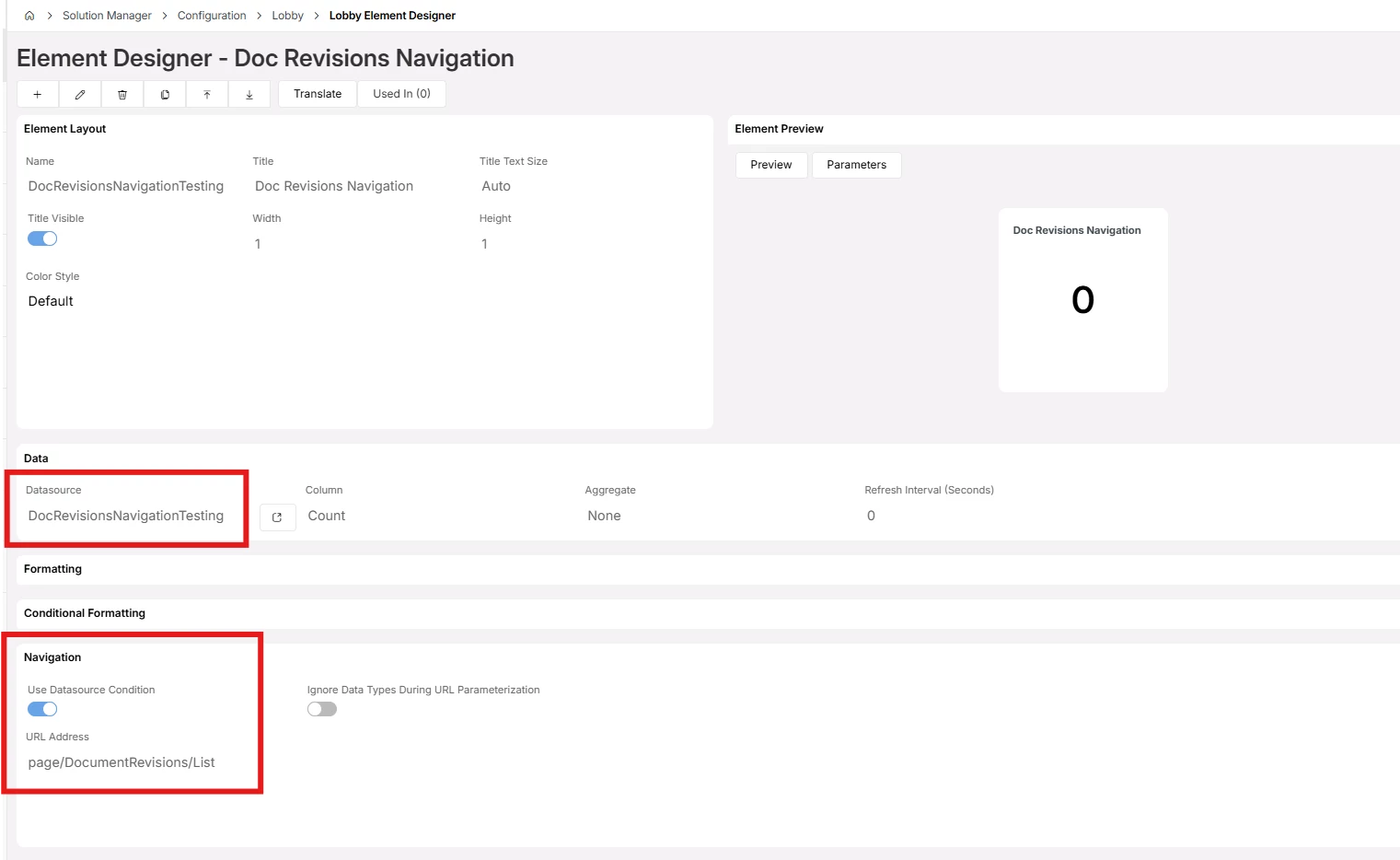
Task: Open the datasource via the external-link icon
Action: tap(277, 517)
